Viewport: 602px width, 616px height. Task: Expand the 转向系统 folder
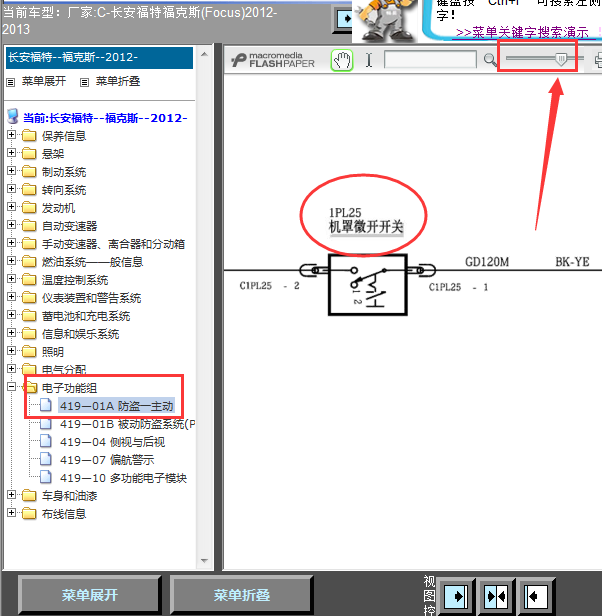[x=11, y=189]
